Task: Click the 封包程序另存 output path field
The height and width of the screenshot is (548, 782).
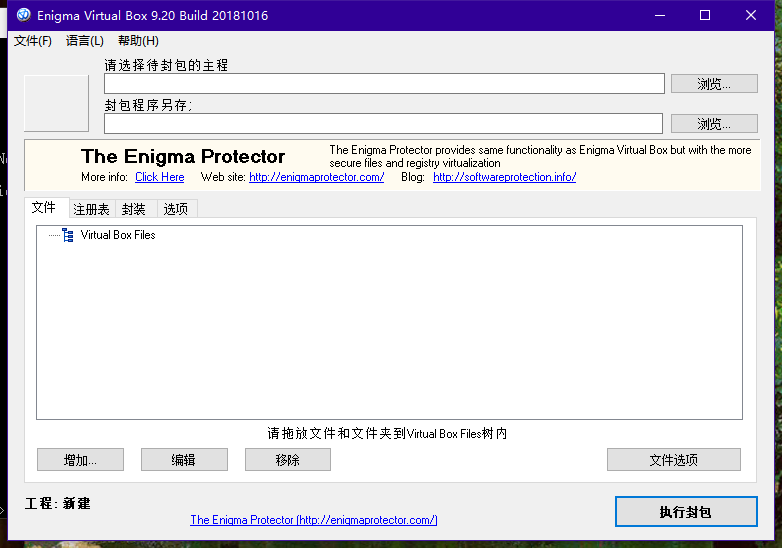Action: click(x=383, y=123)
